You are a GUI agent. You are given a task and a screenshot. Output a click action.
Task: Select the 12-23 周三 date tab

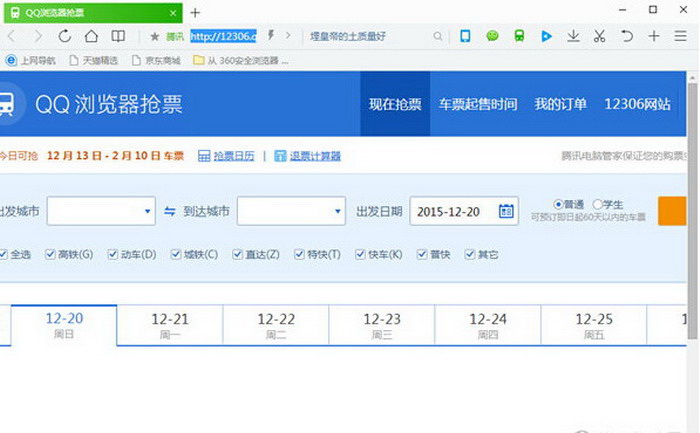click(382, 325)
